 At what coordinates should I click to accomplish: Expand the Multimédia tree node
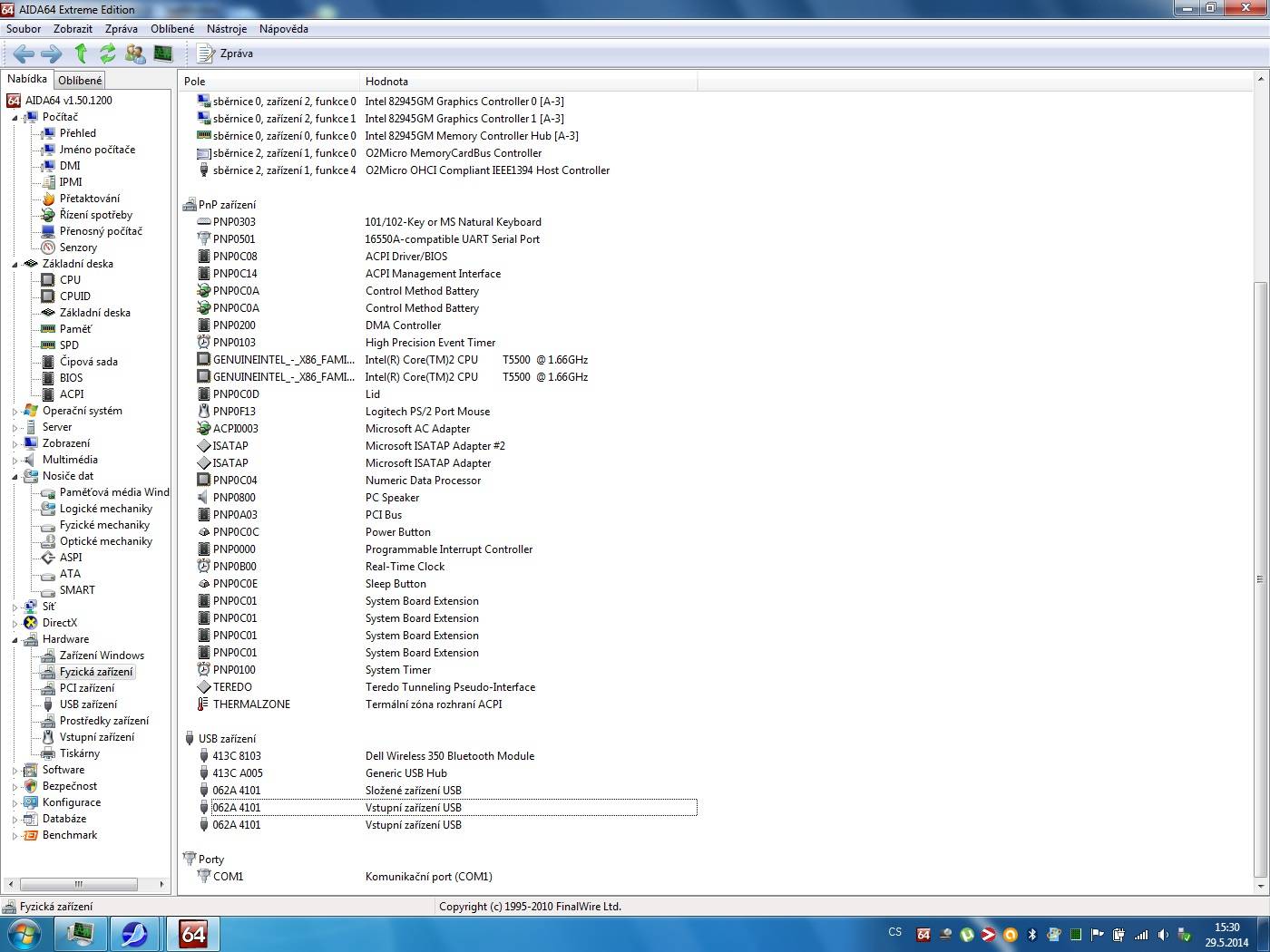[x=15, y=461]
